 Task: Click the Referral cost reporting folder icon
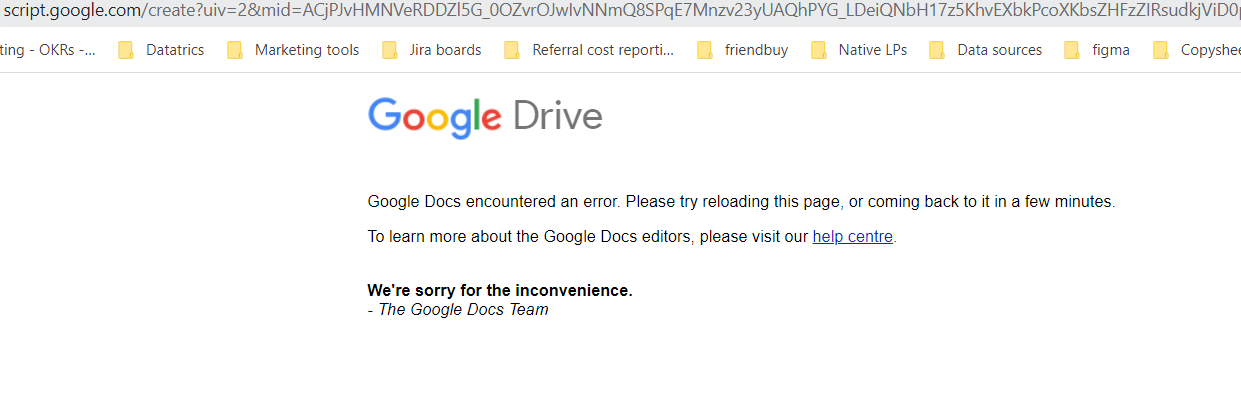512,50
